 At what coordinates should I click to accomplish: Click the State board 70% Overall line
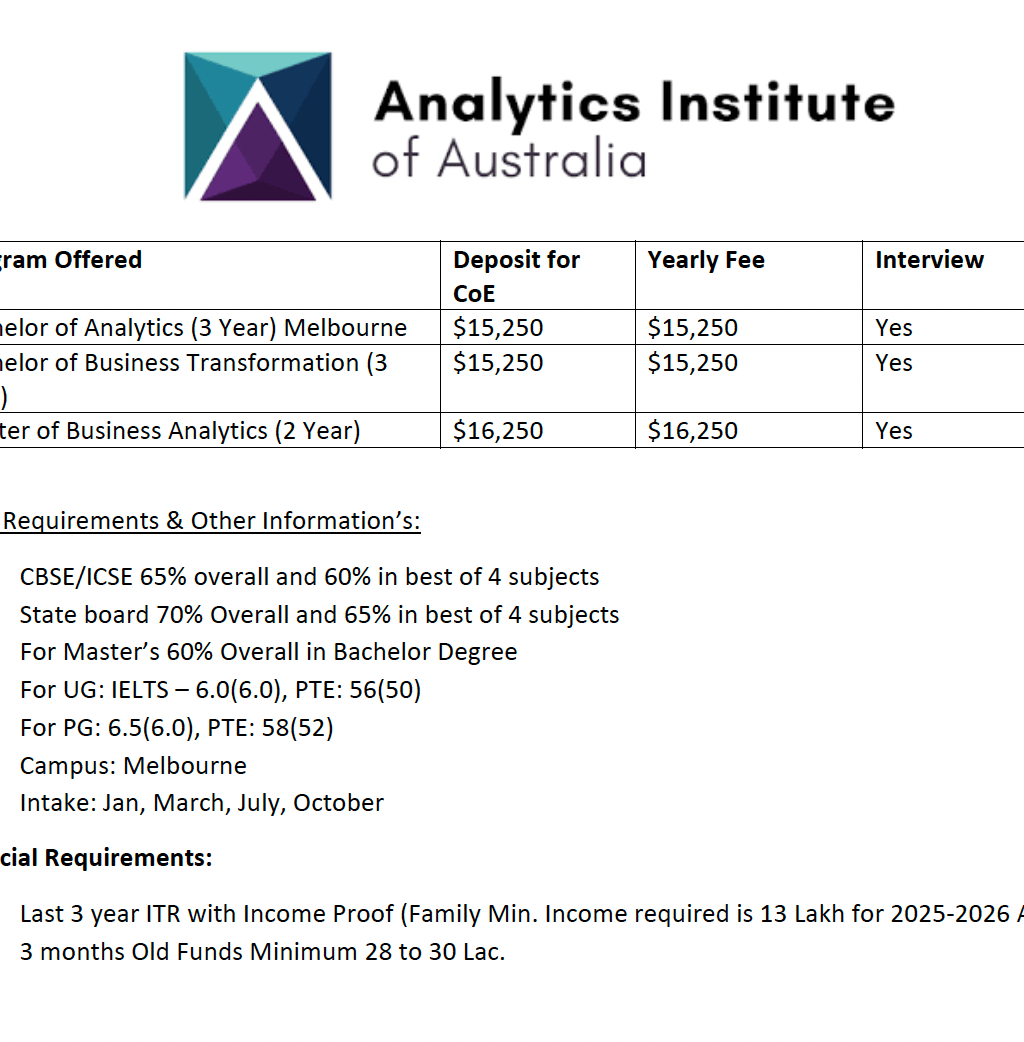319,614
